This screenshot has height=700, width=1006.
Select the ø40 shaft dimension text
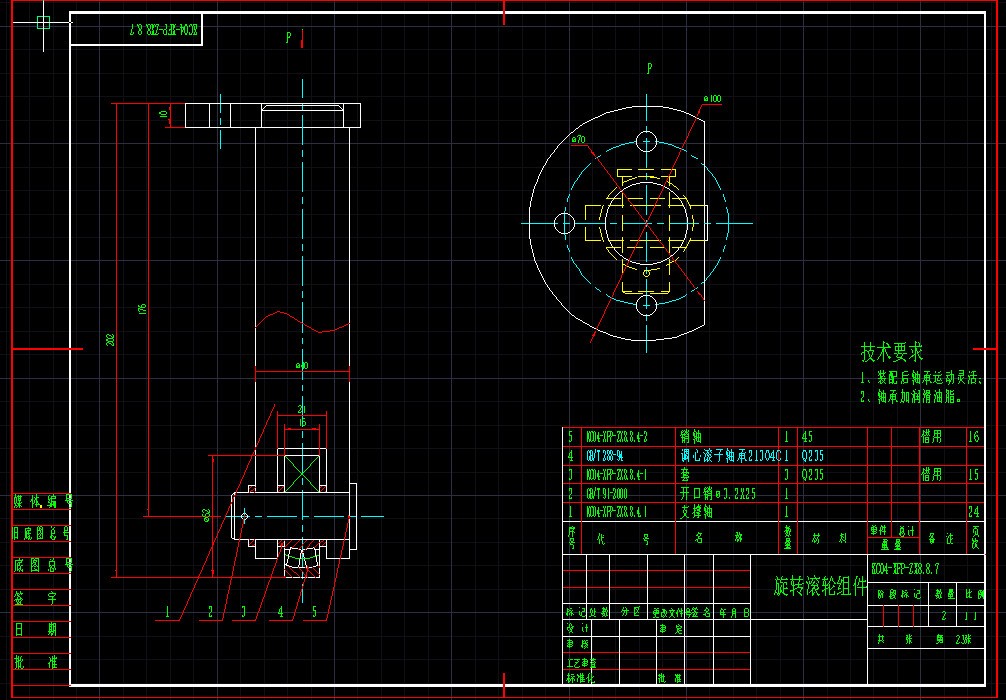tap(302, 366)
